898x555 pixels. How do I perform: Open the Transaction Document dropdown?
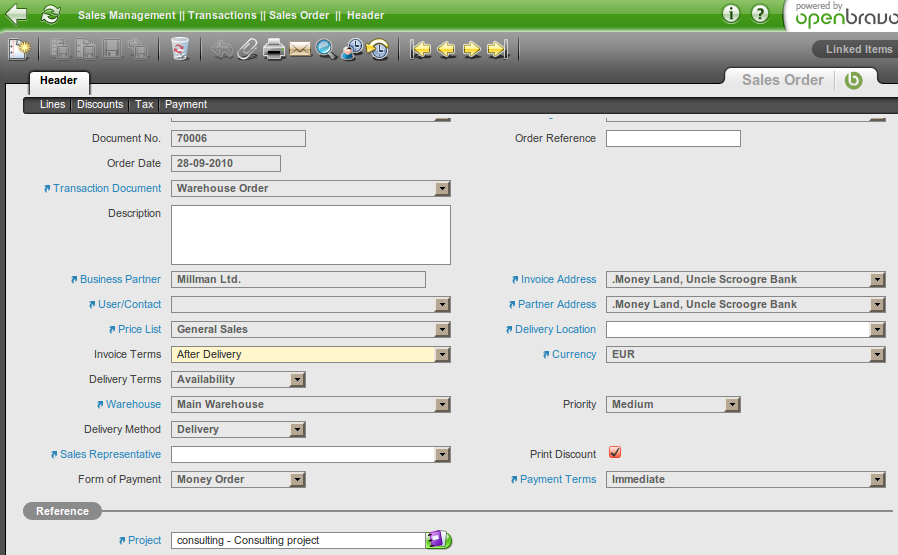442,188
